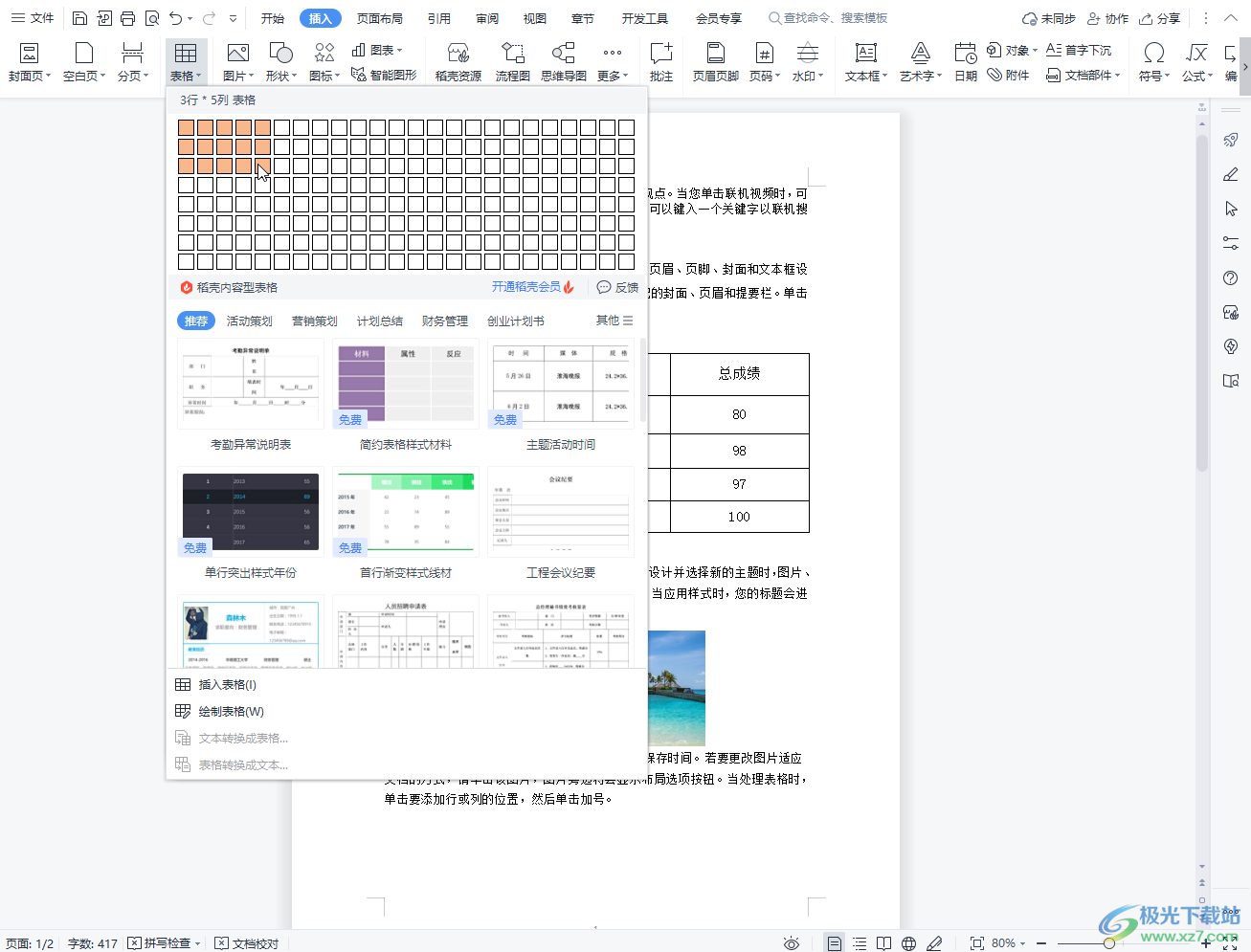The image size is (1251, 952).
Task: Insert the date (日期)
Action: [966, 62]
